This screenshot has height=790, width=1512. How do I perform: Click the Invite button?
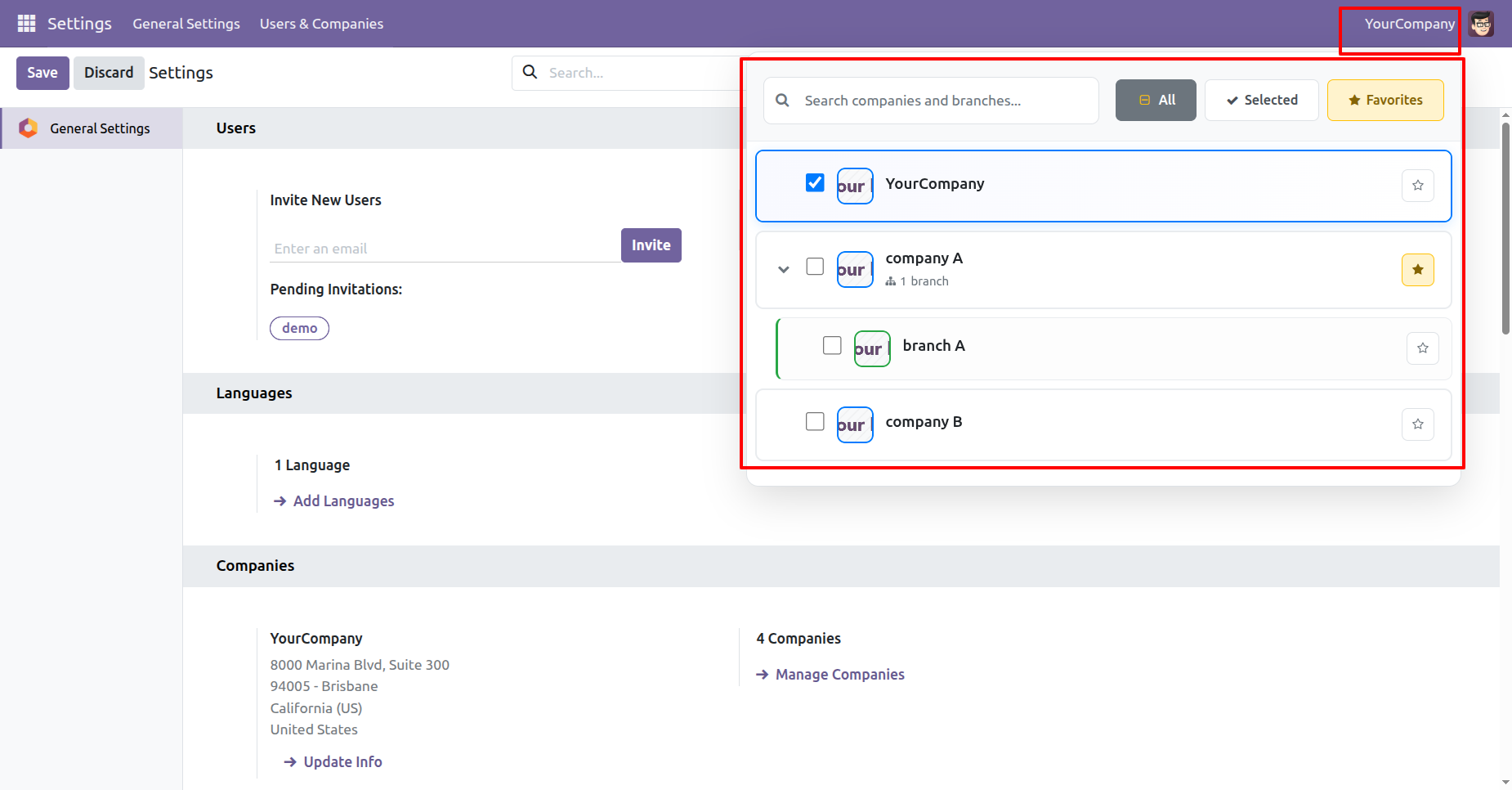coord(651,245)
